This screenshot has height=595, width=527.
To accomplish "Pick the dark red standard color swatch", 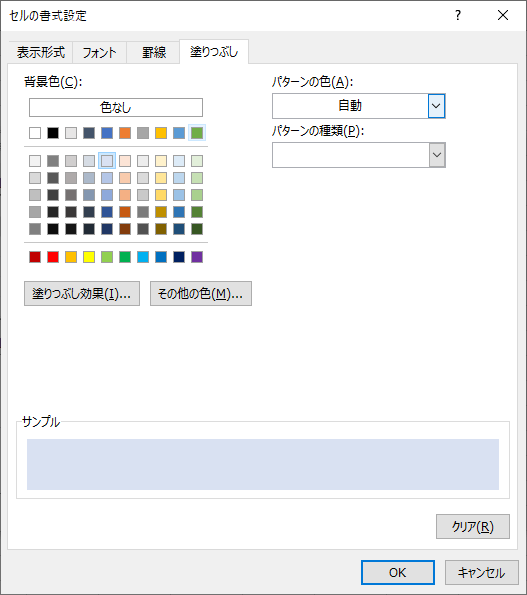I will [x=35, y=257].
